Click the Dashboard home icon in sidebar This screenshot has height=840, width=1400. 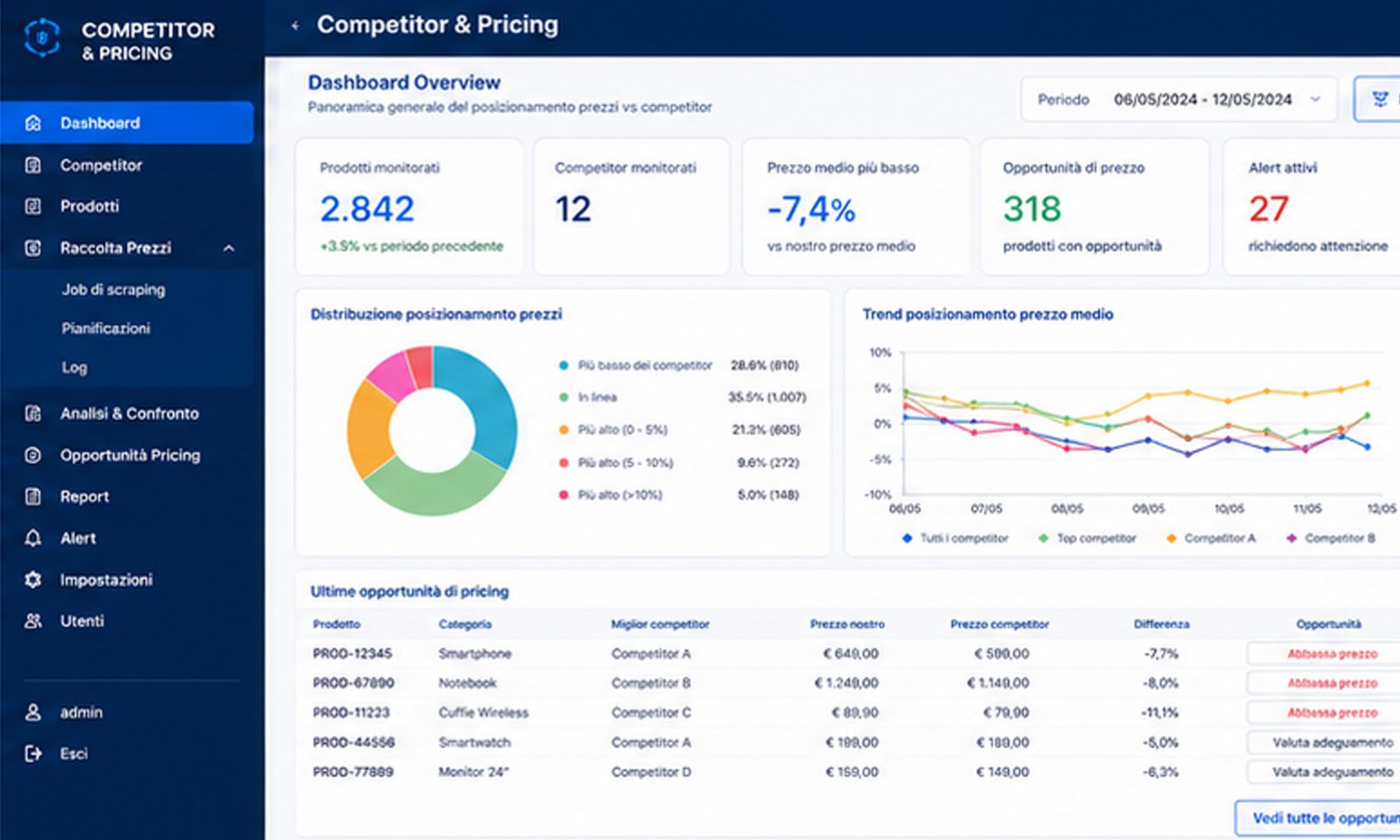[x=33, y=123]
